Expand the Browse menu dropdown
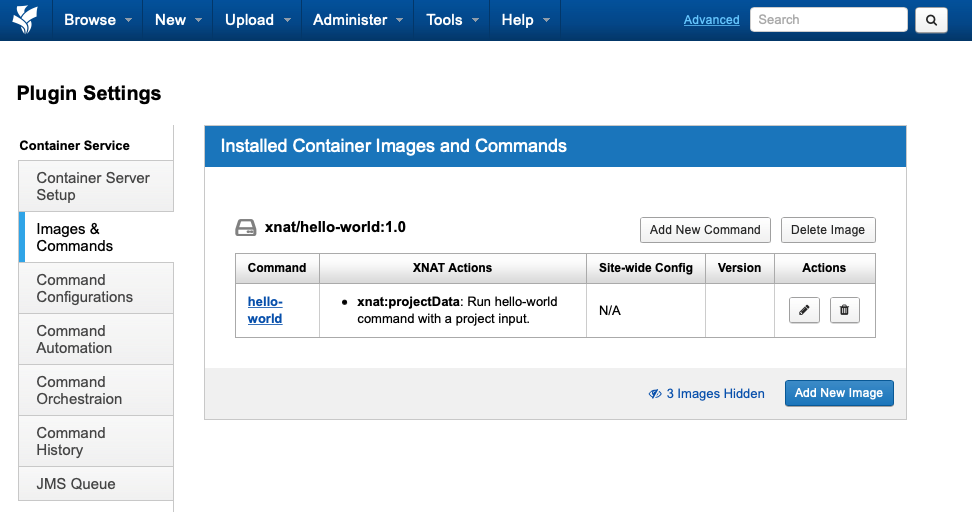The width and height of the screenshot is (972, 512). coord(98,20)
